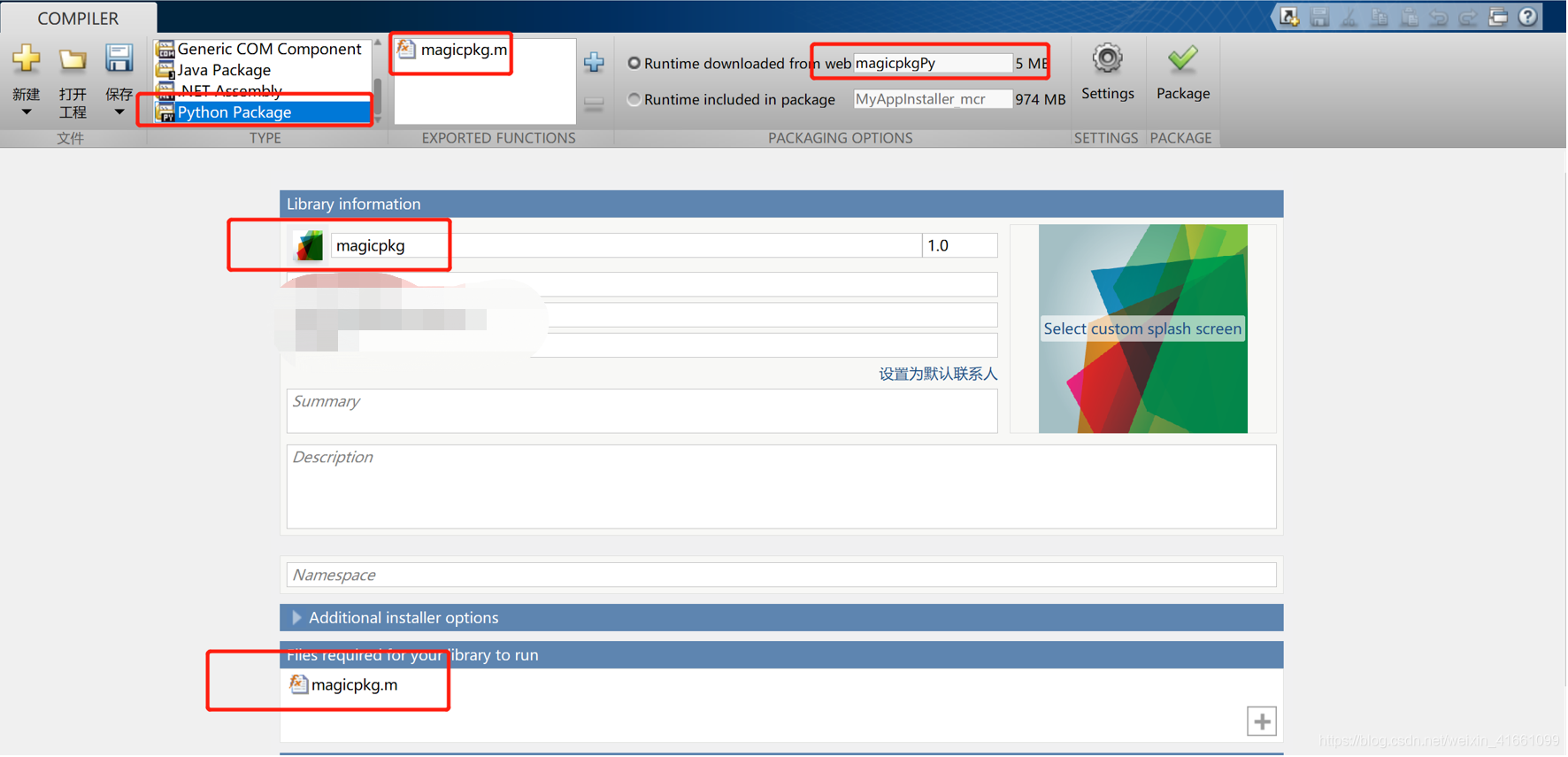The image size is (1568, 757).
Task: Add exported function with blue plus
Action: tap(595, 62)
